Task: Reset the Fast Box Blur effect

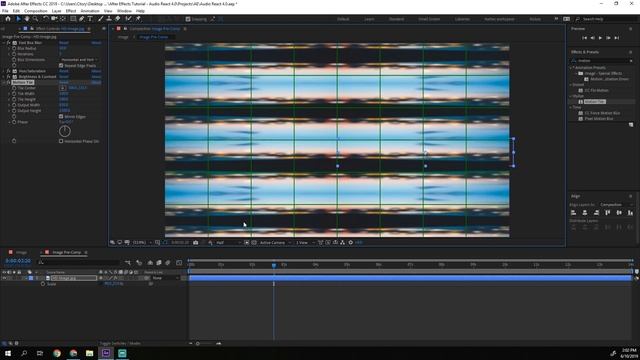Action: 64,42
